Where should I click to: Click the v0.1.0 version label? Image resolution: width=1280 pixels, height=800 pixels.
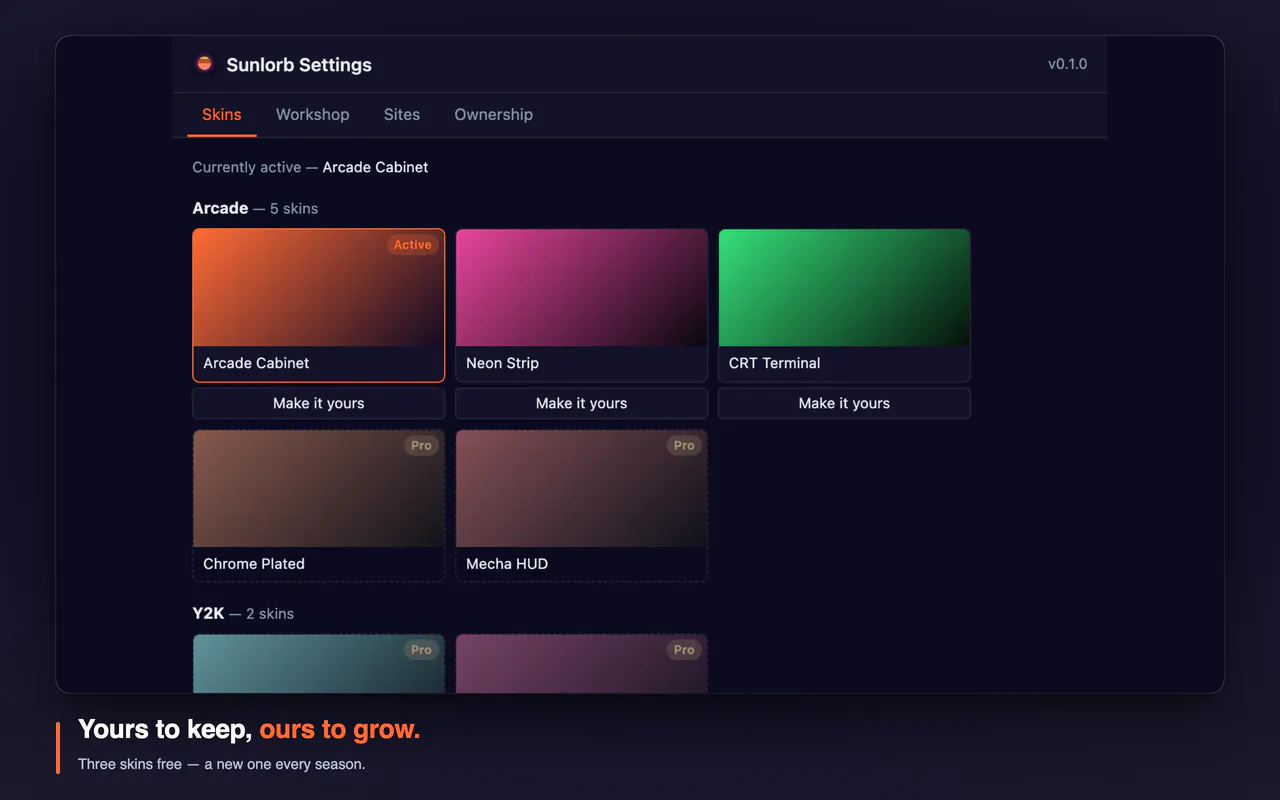(x=1068, y=64)
